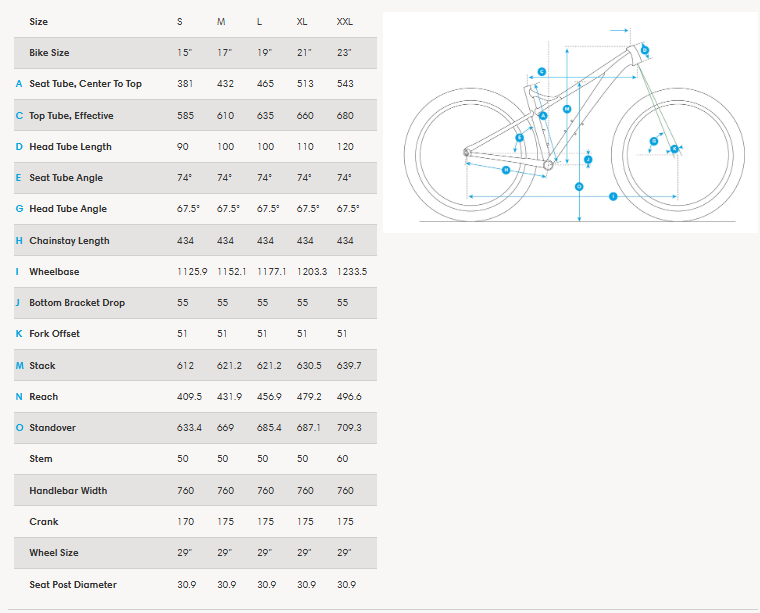Click the A marker on the bike diagram
Image resolution: width=760 pixels, height=613 pixels.
click(x=543, y=116)
